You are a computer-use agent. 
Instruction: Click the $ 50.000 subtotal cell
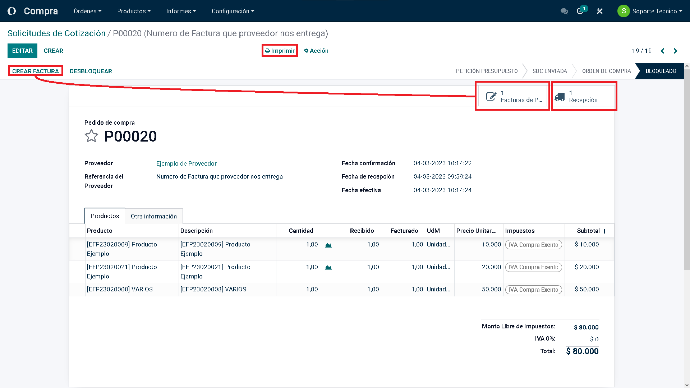pos(587,289)
